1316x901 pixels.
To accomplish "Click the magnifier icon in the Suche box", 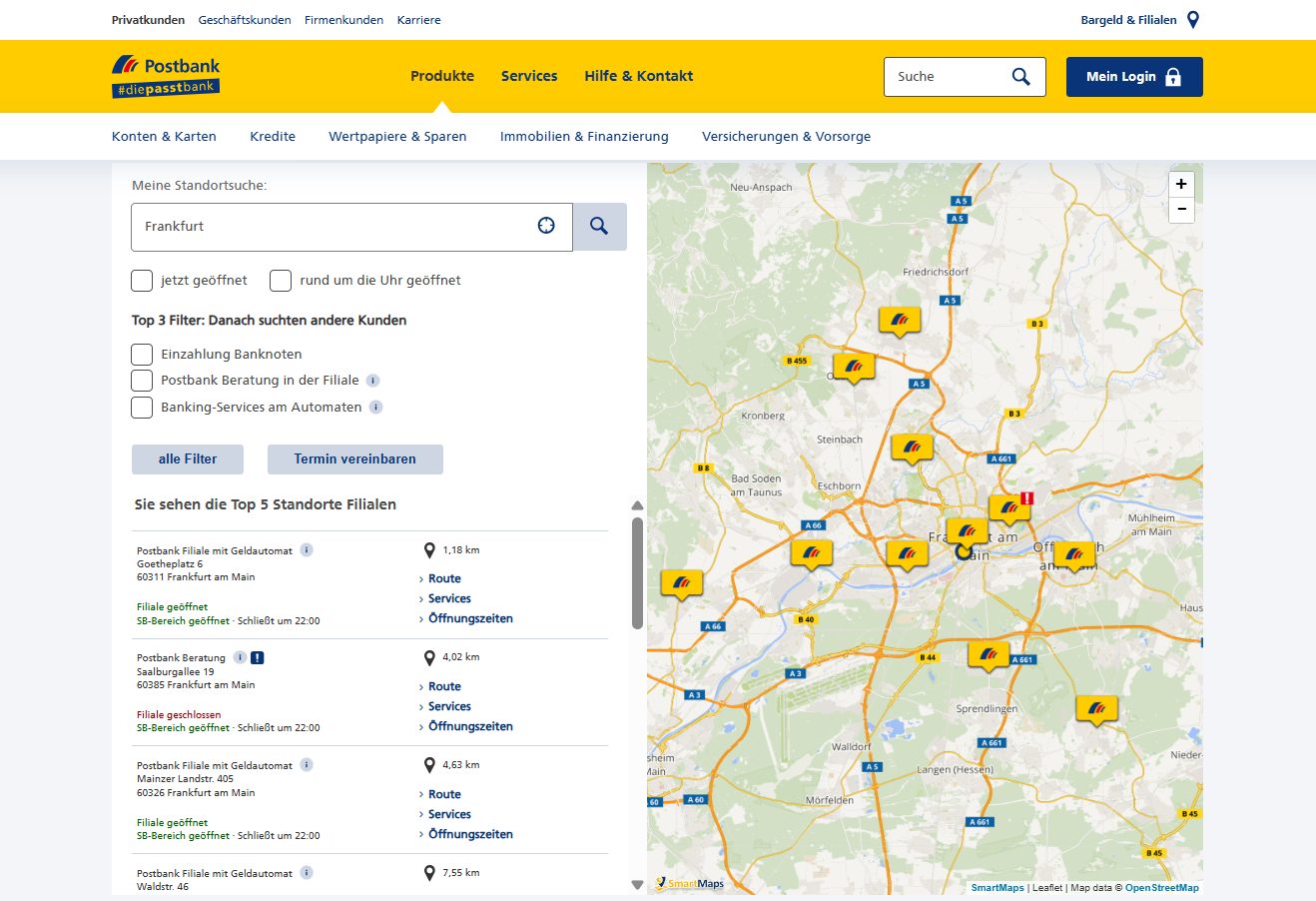I will coord(1020,77).
